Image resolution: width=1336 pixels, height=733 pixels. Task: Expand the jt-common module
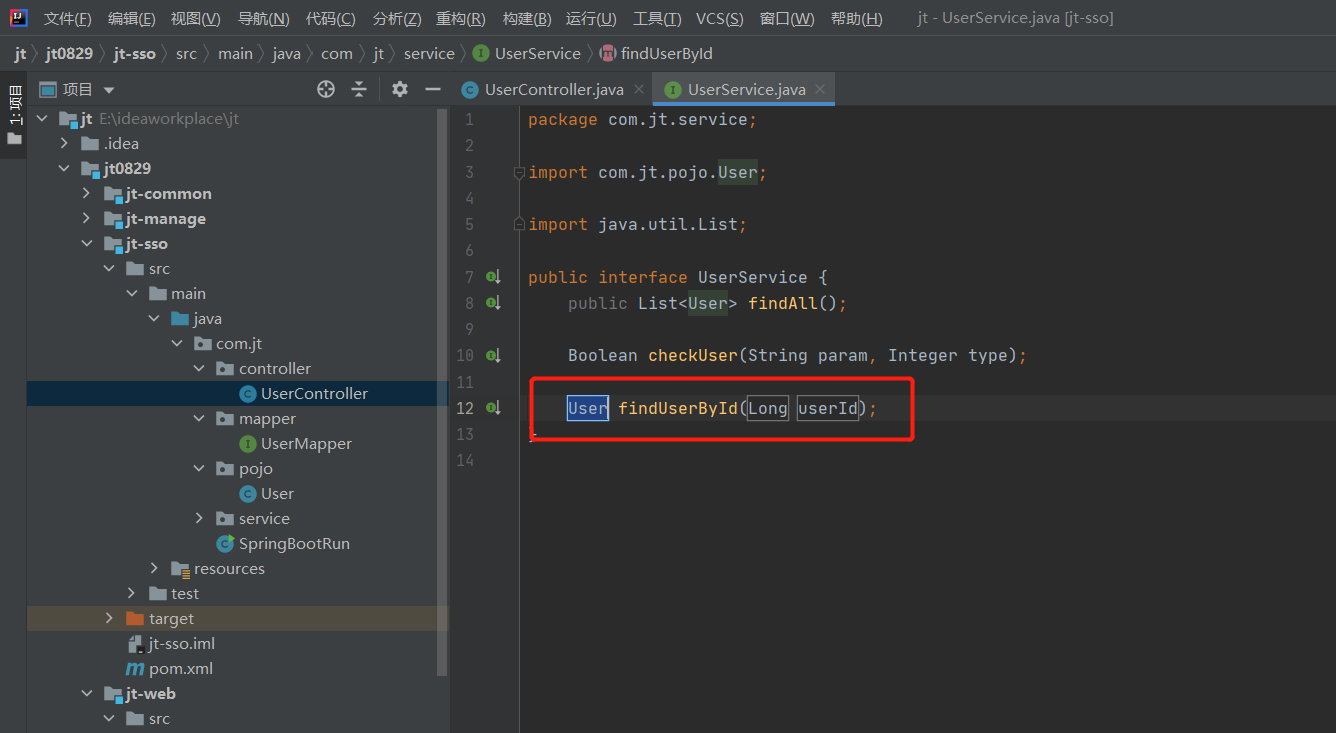[x=87, y=194]
